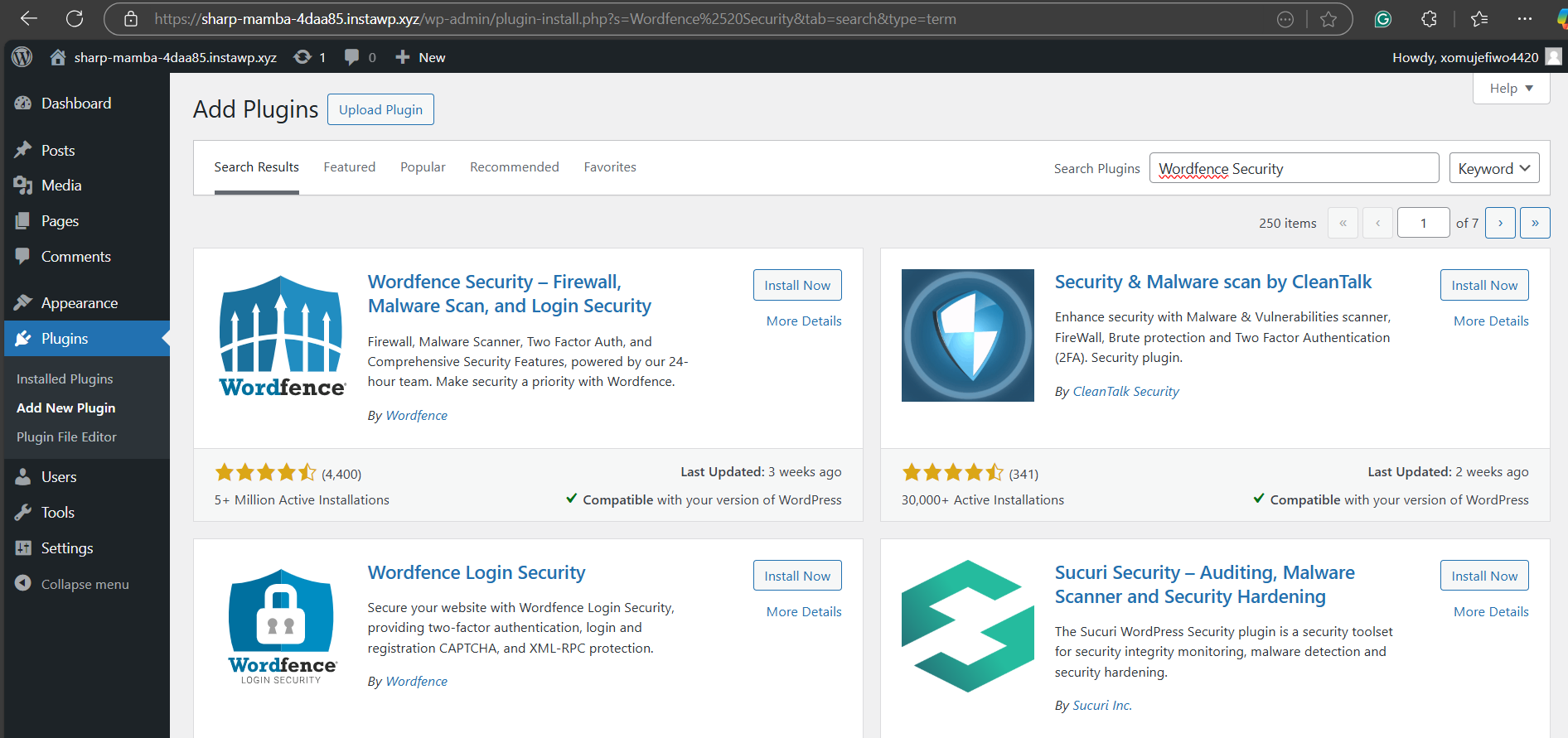Open the Keyword search type dropdown
Screen dimensions: 1568x738
click(x=1494, y=168)
